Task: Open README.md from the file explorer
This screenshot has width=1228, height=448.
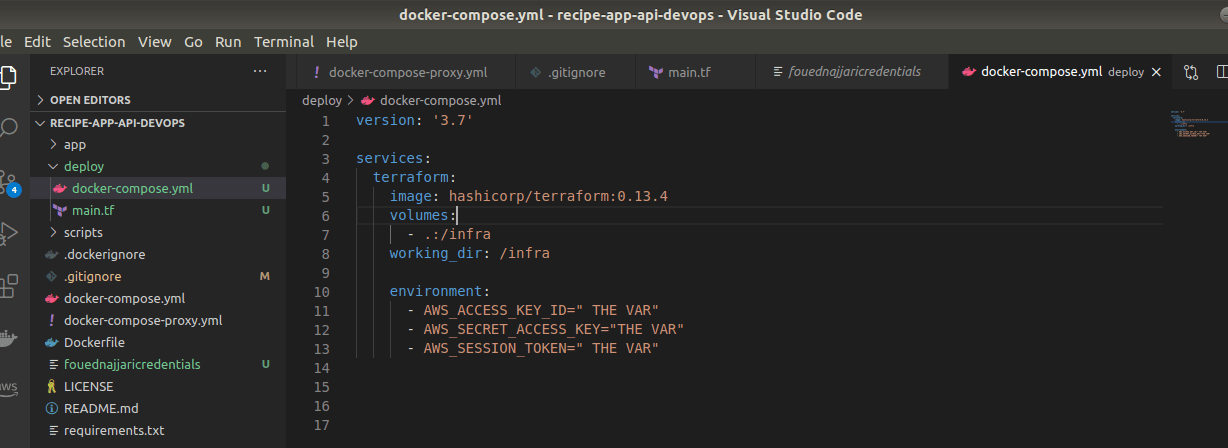Action: point(100,408)
